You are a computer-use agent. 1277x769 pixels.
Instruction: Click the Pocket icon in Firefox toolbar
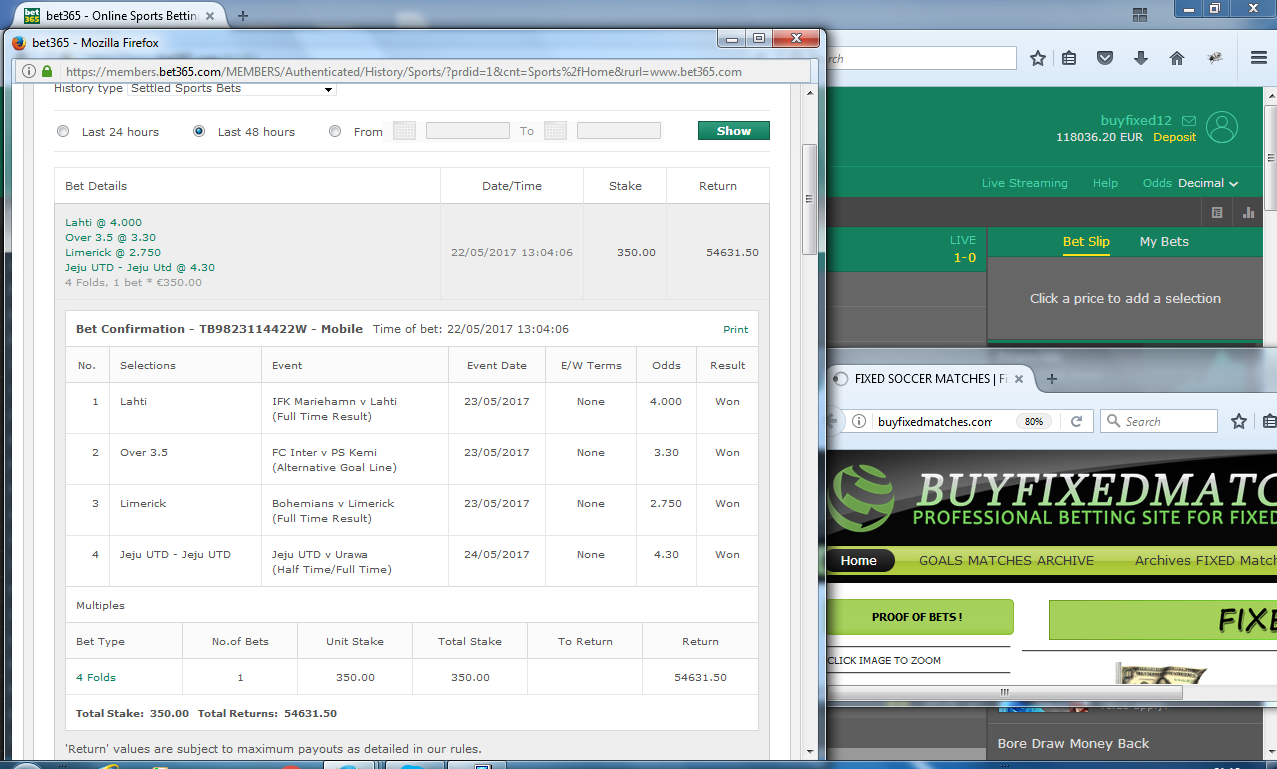tap(1105, 58)
